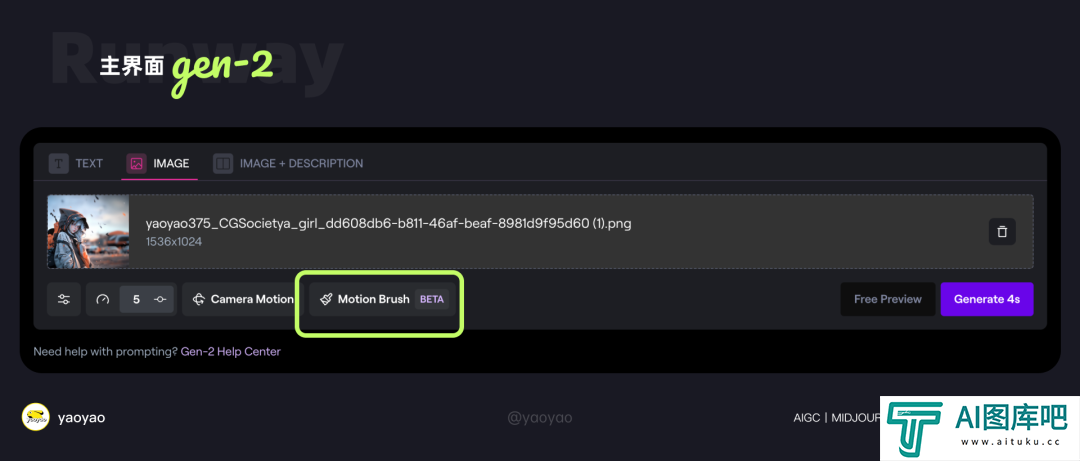Click the uploaded girl image thumbnail
Viewport: 1080px width, 461px height.
[x=89, y=232]
